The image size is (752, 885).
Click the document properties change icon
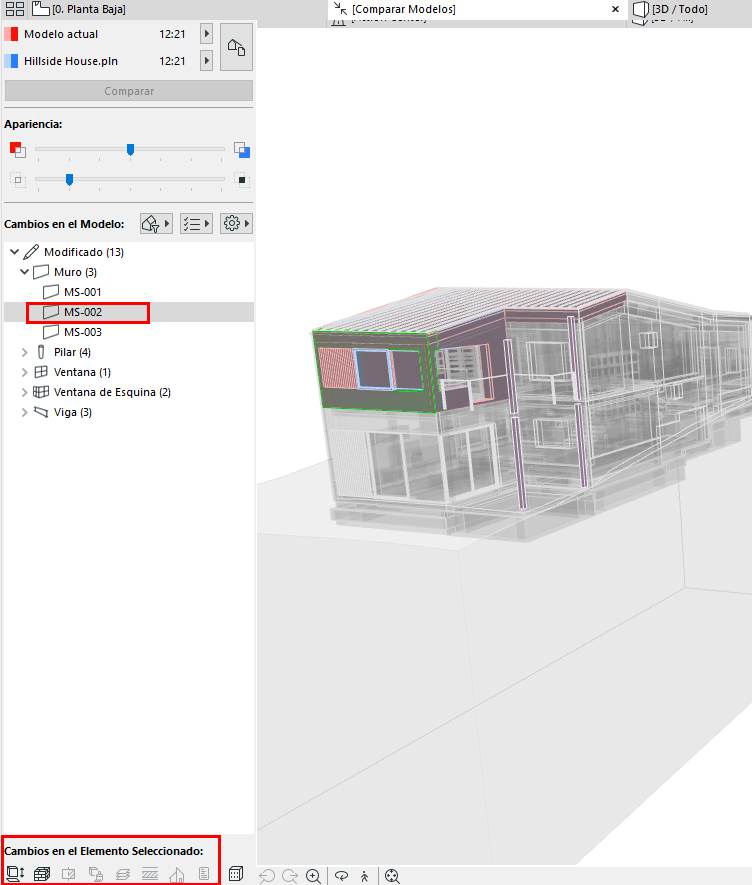pyautogui.click(x=204, y=874)
